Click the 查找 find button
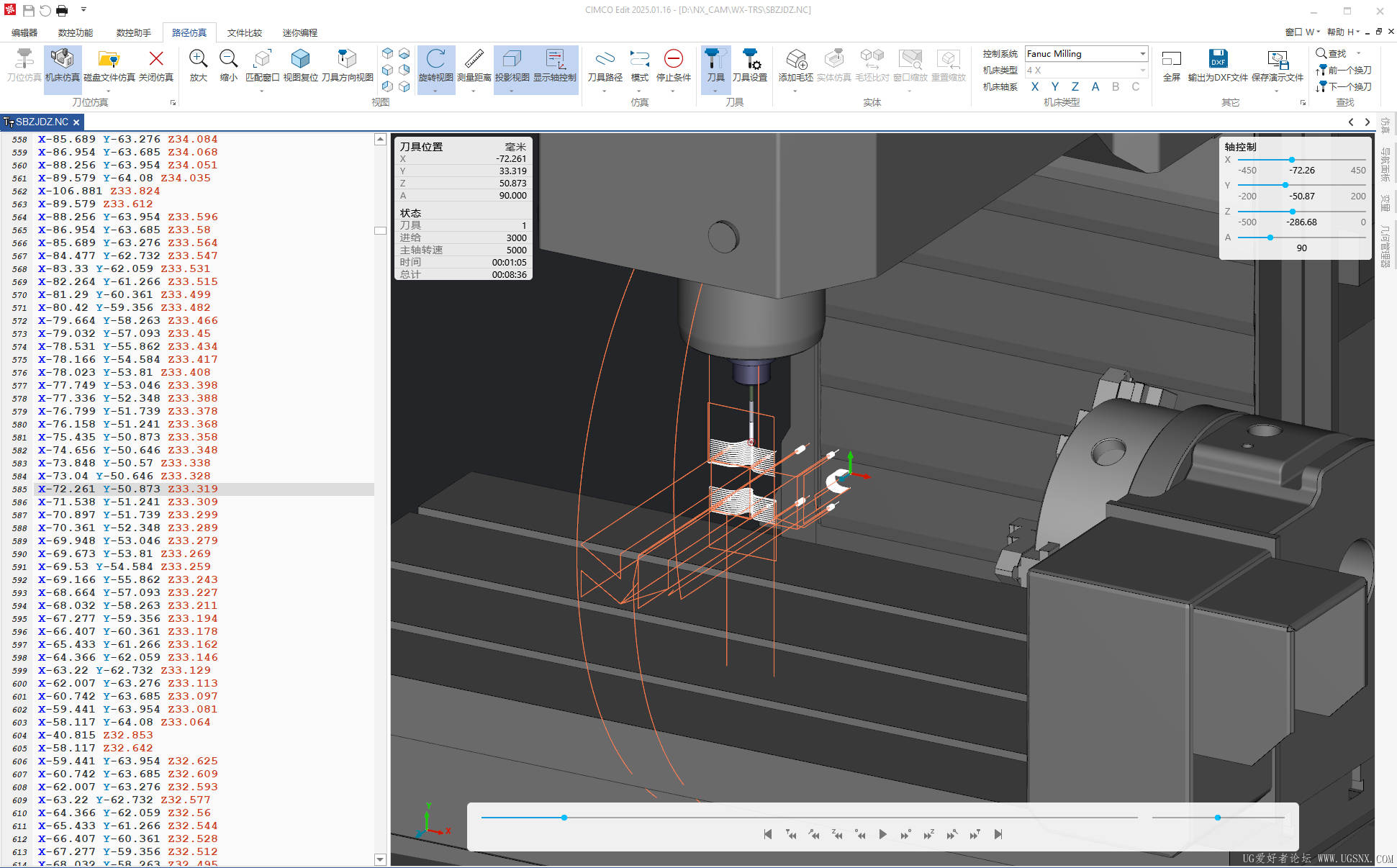Viewport: 1397px width, 868px height. tap(1332, 53)
